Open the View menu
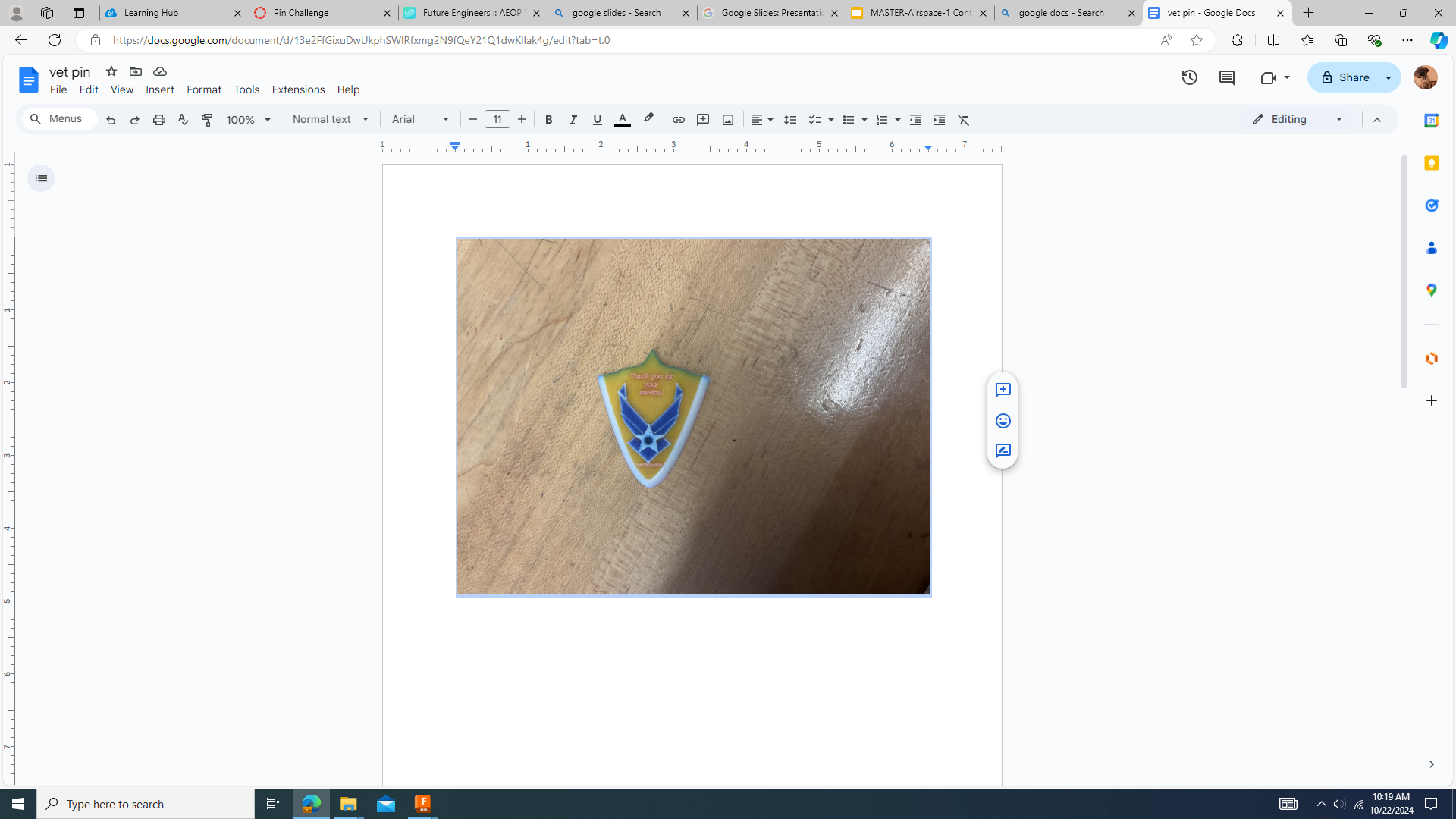Viewport: 1456px width, 819px height. pos(122,89)
